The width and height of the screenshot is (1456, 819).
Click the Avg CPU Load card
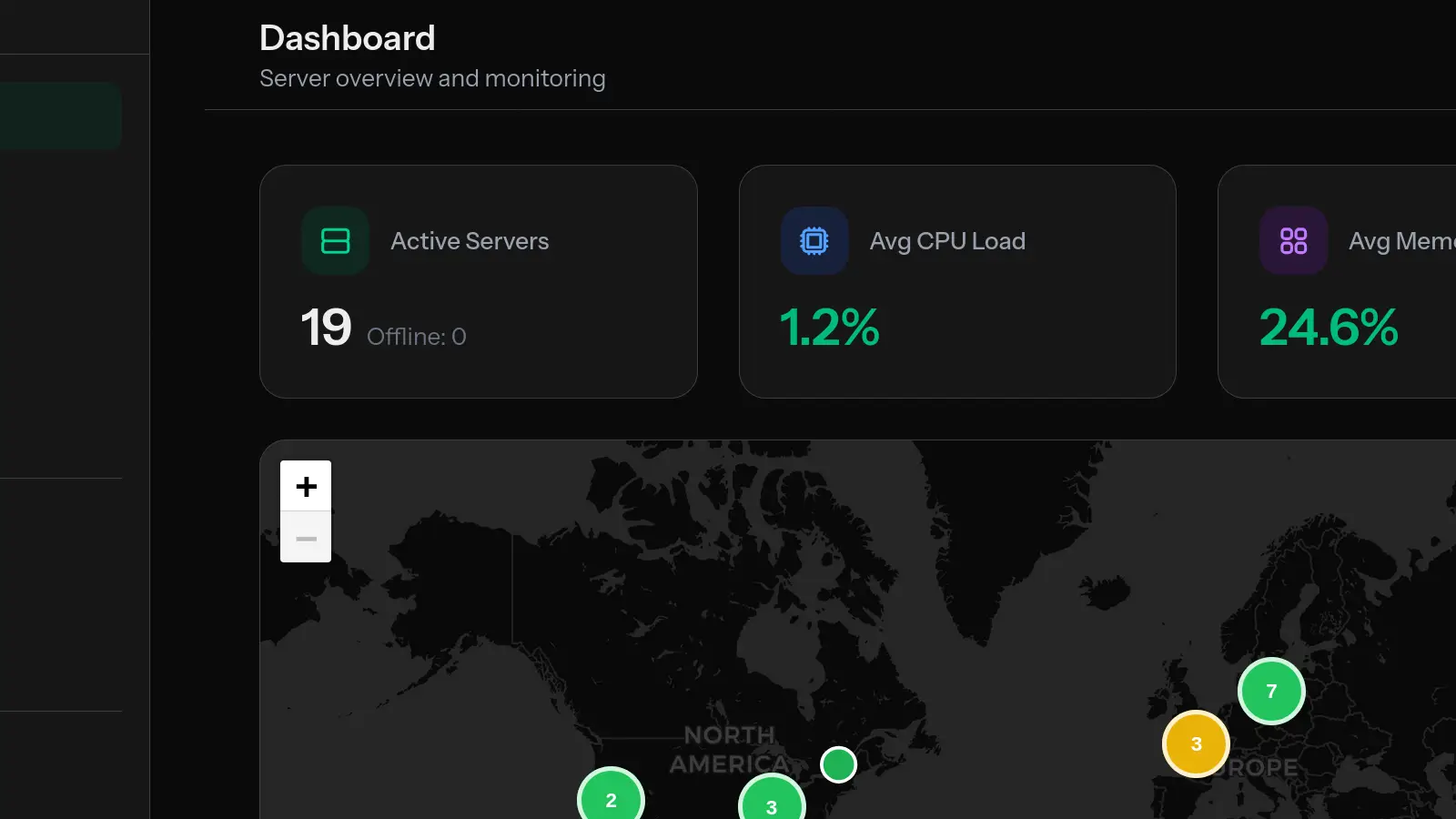tap(957, 281)
